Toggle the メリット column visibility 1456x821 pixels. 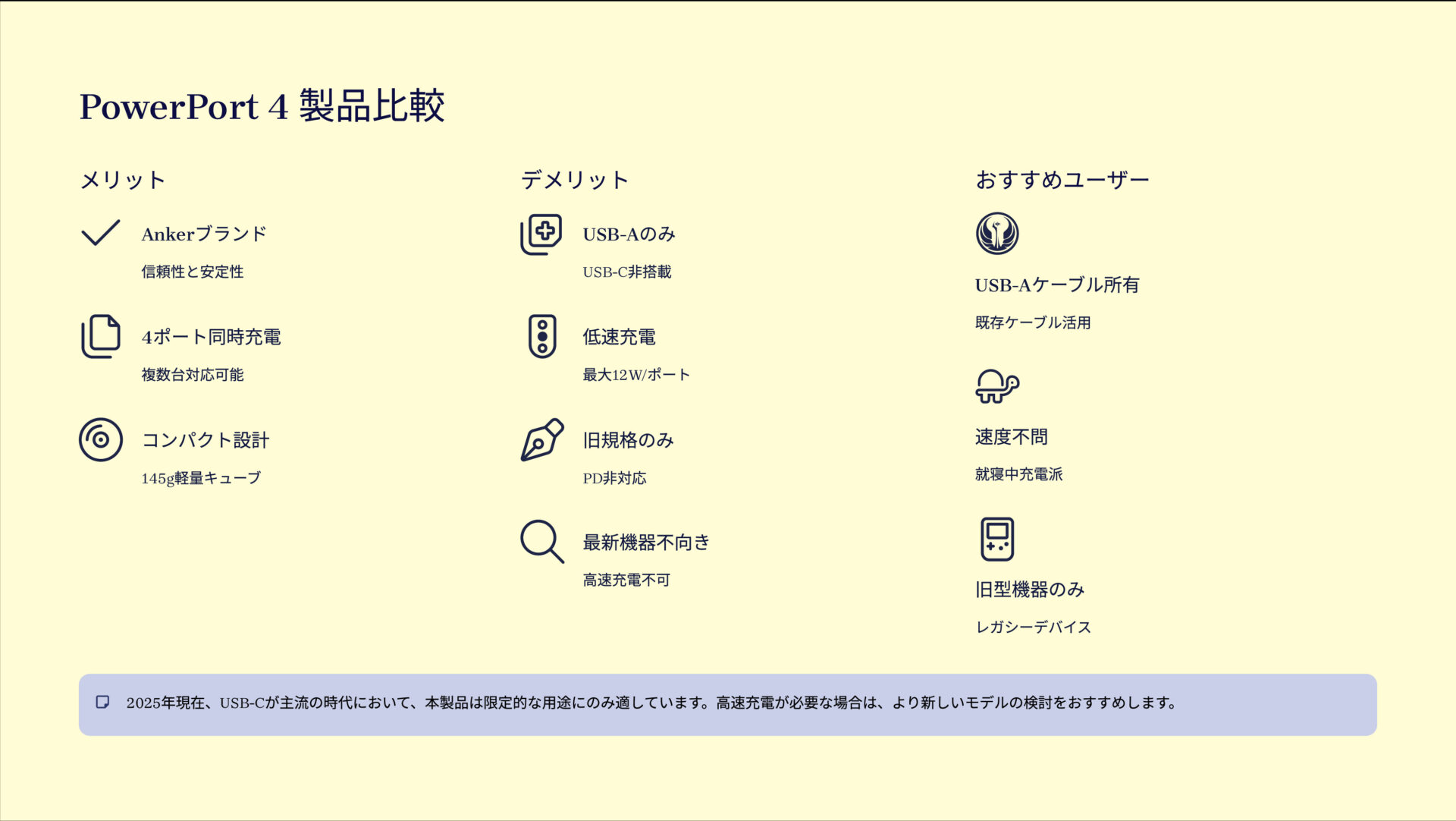(124, 180)
